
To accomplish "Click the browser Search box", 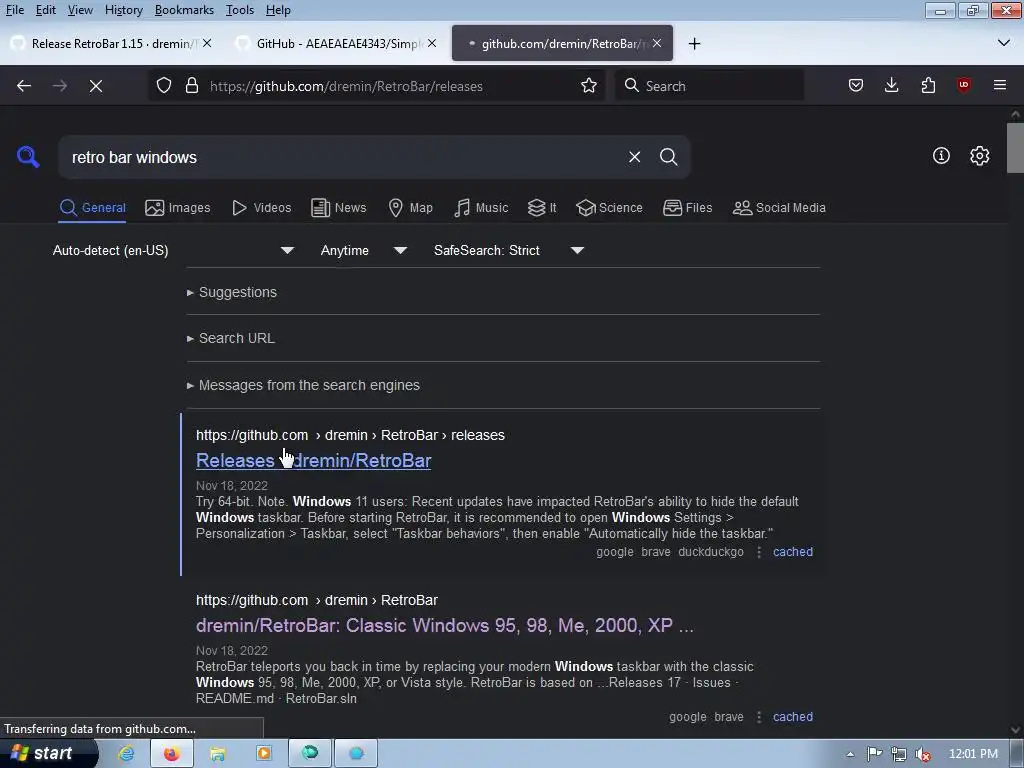I will click(709, 86).
